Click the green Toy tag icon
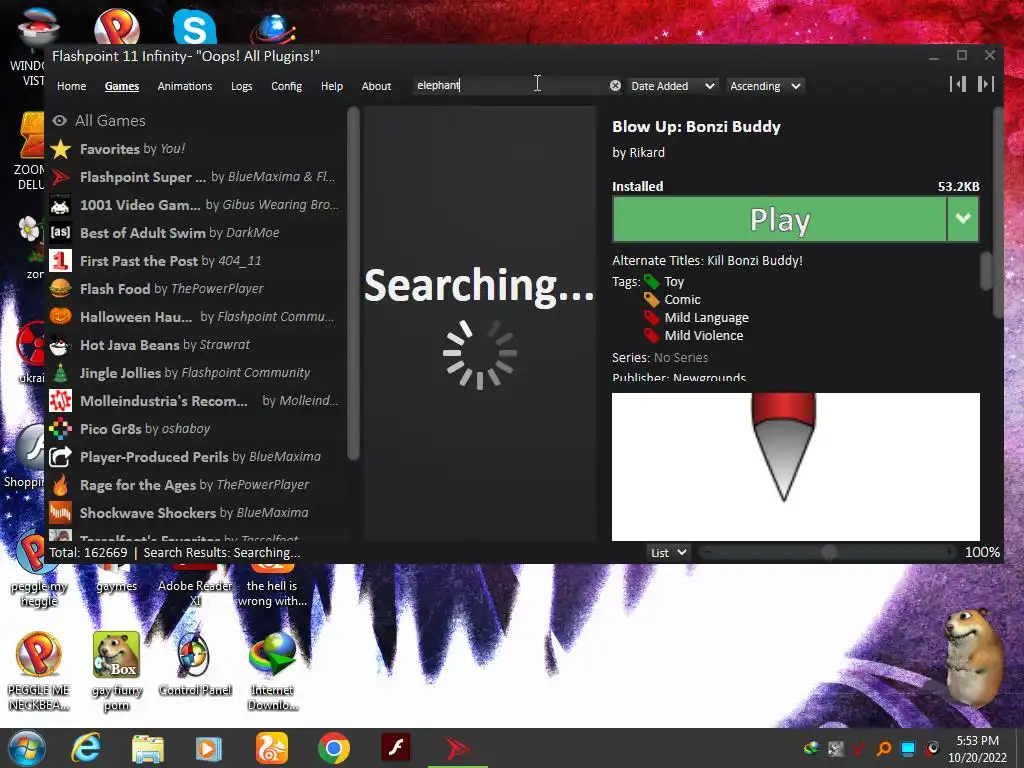Image resolution: width=1024 pixels, height=768 pixels. [x=652, y=281]
